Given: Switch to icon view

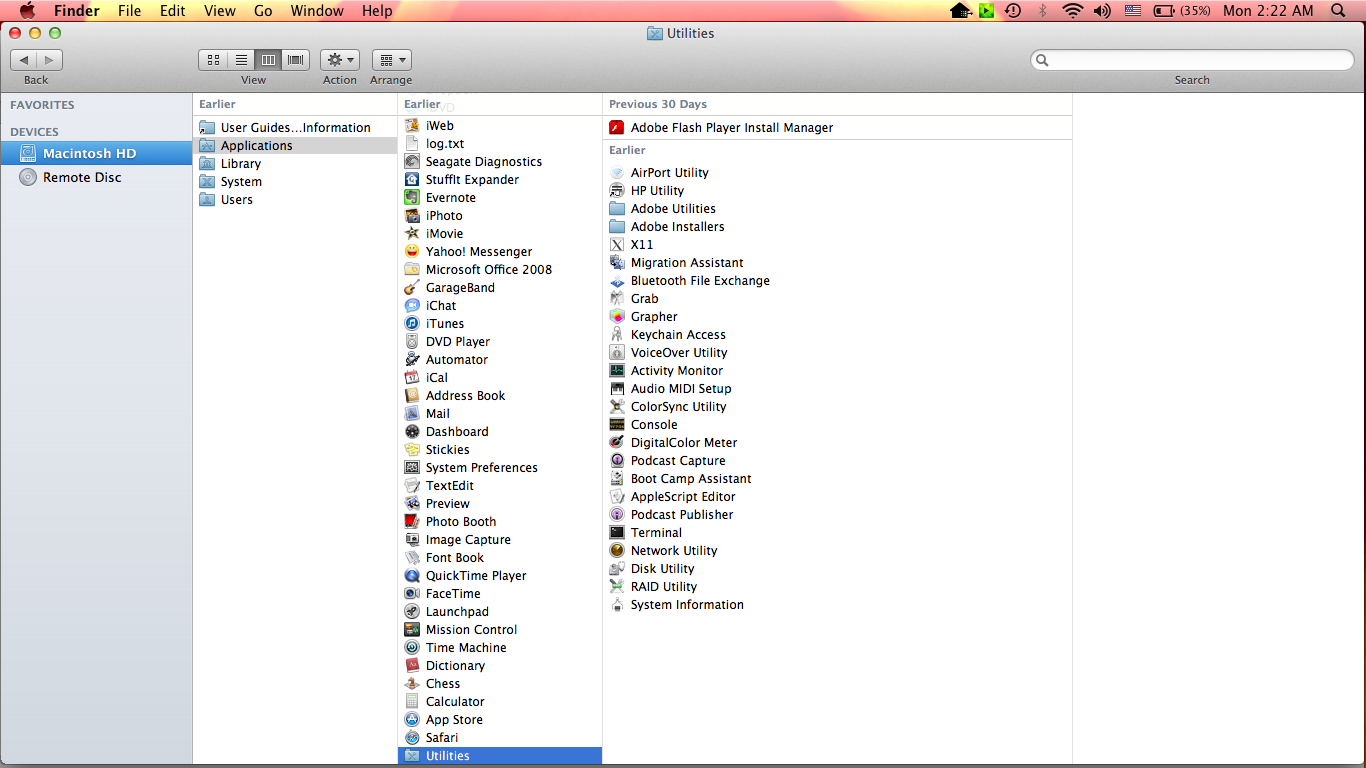Looking at the screenshot, I should point(213,60).
